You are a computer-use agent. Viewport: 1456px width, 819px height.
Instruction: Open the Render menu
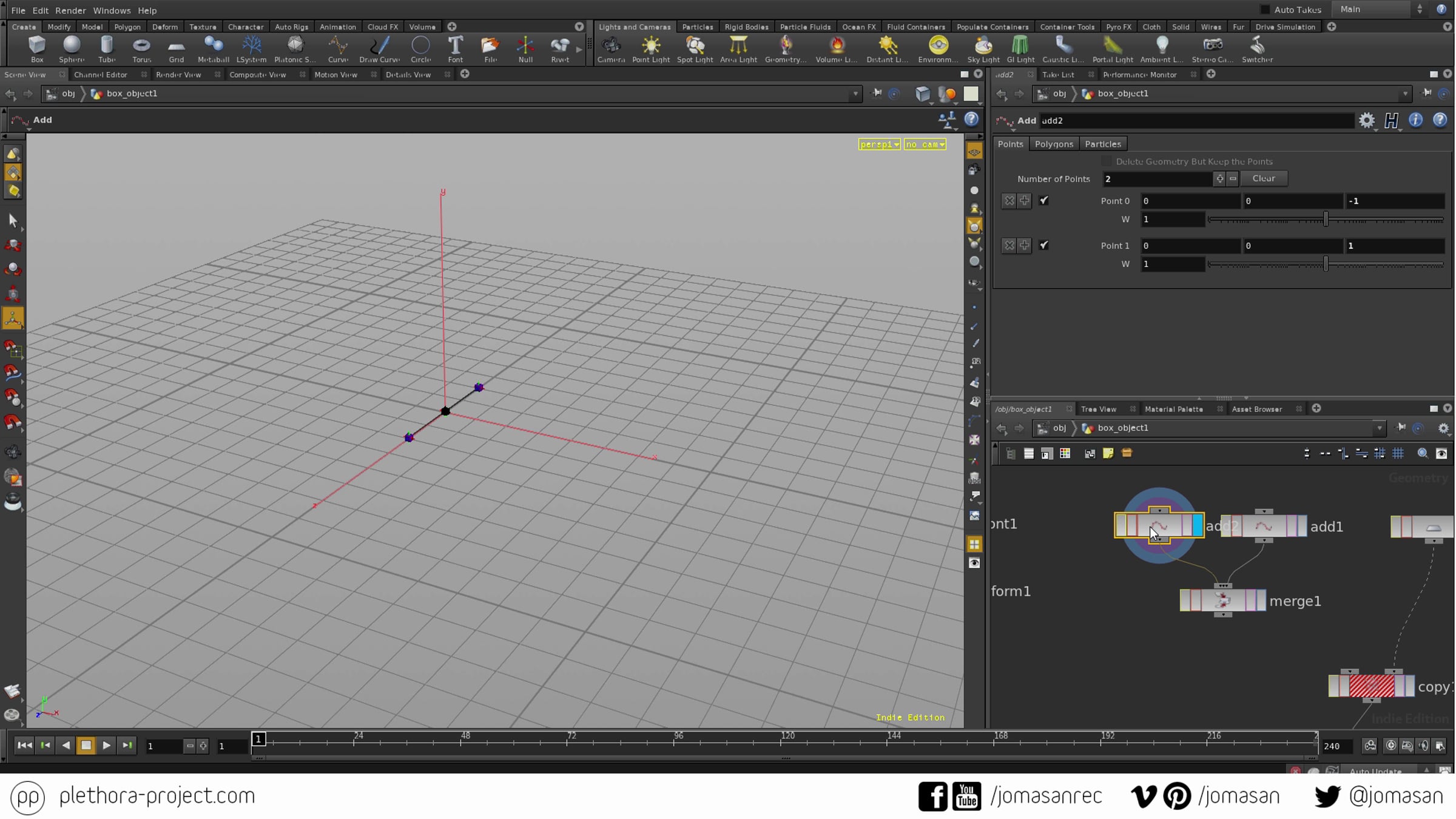(x=70, y=10)
